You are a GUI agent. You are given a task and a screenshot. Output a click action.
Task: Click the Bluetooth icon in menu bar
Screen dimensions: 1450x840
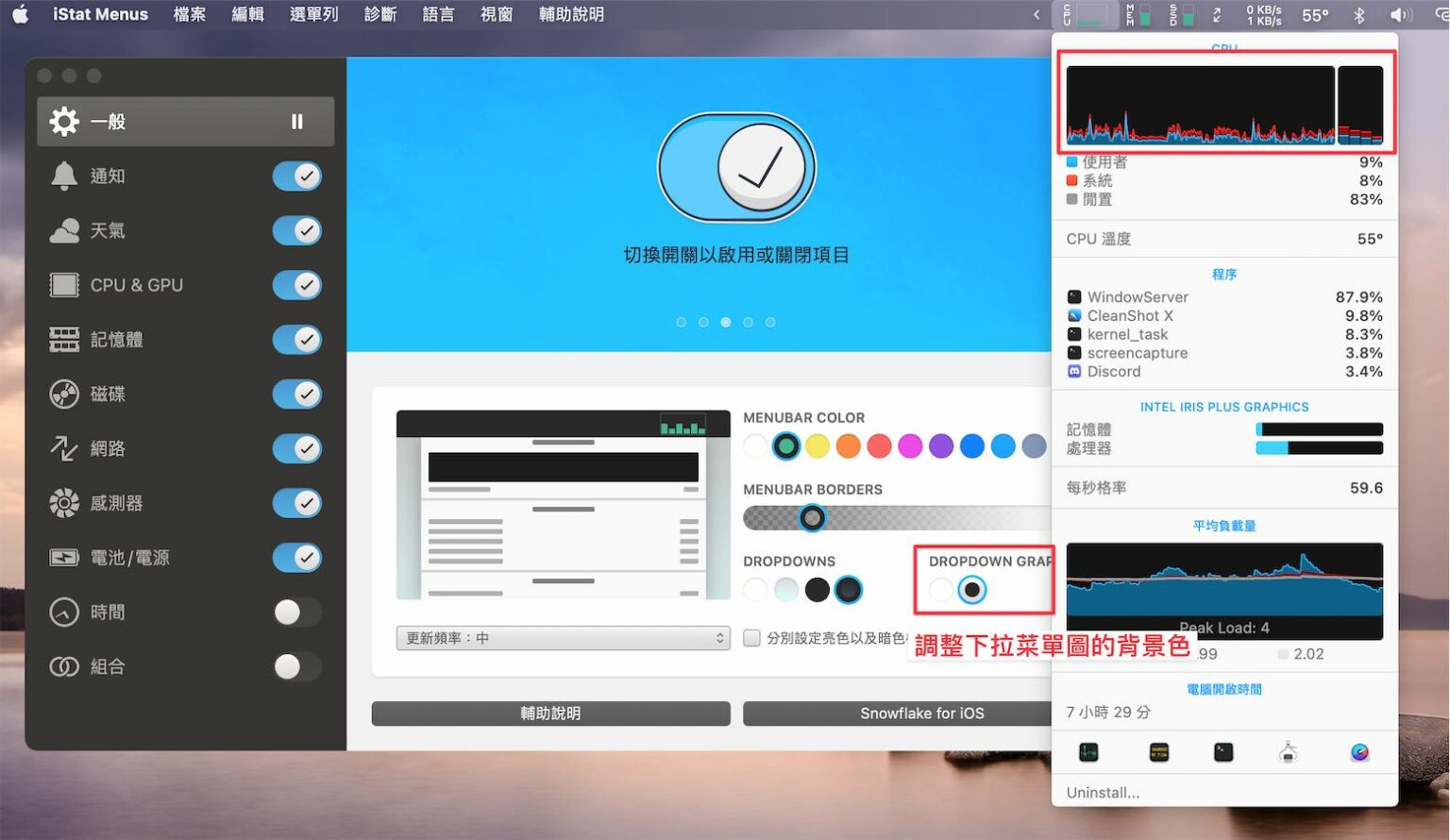click(1359, 14)
